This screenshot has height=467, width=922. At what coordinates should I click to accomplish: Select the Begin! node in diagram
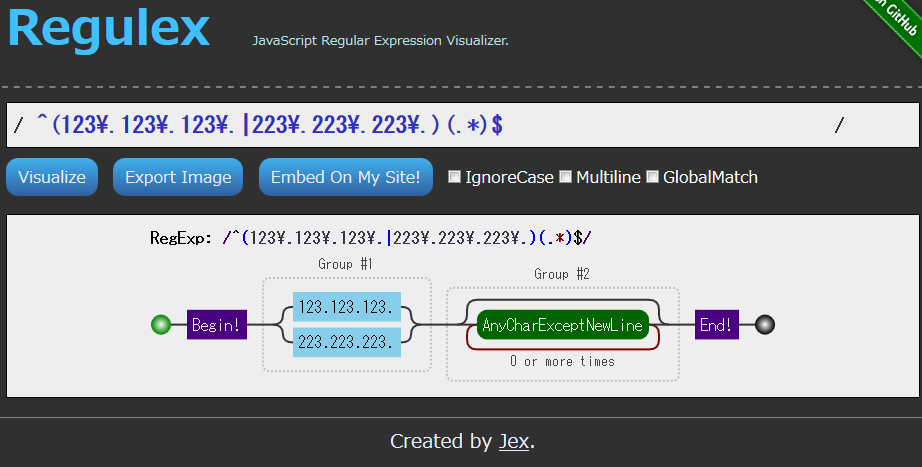coord(217,325)
